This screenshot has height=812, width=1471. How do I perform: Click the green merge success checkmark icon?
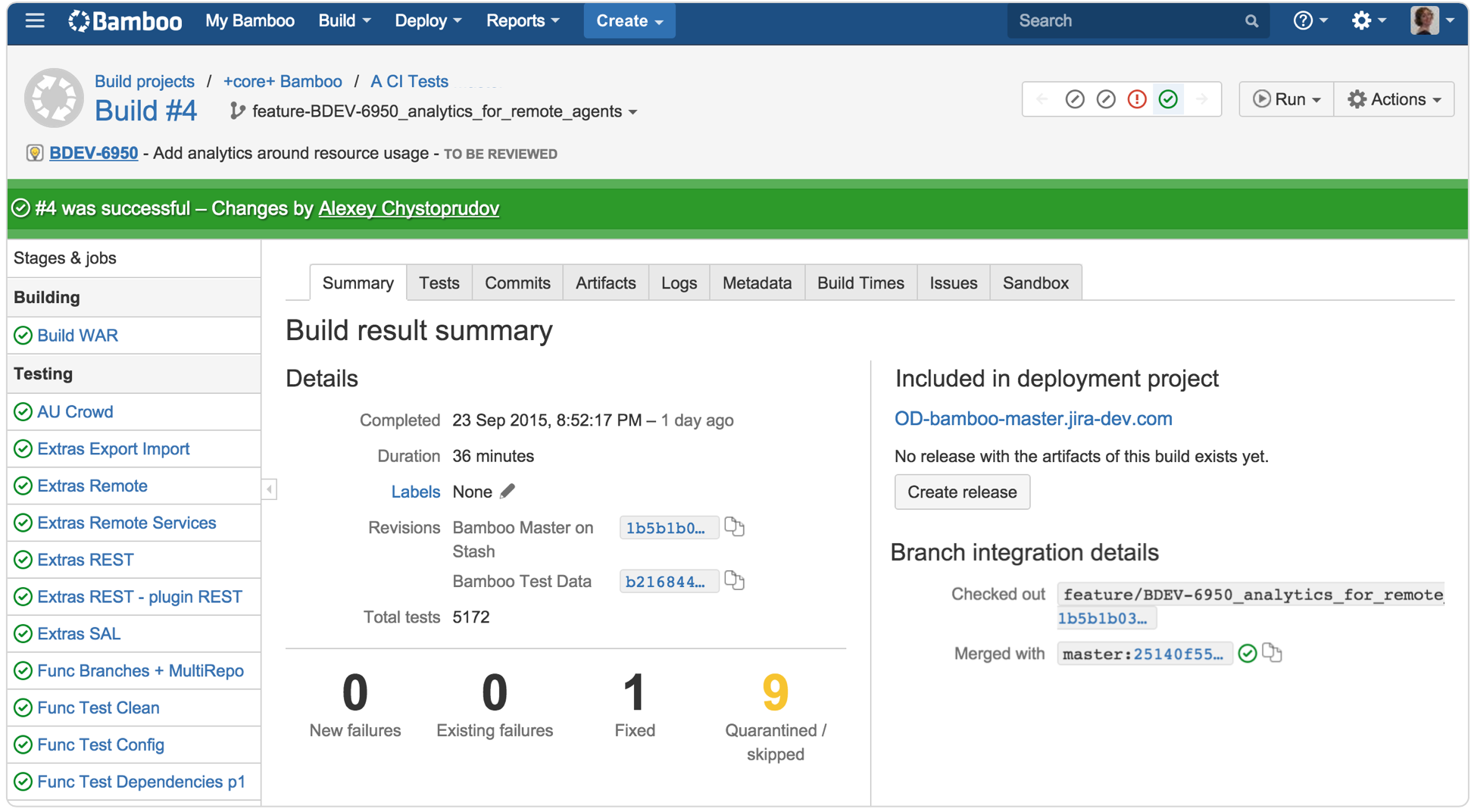tap(1248, 653)
